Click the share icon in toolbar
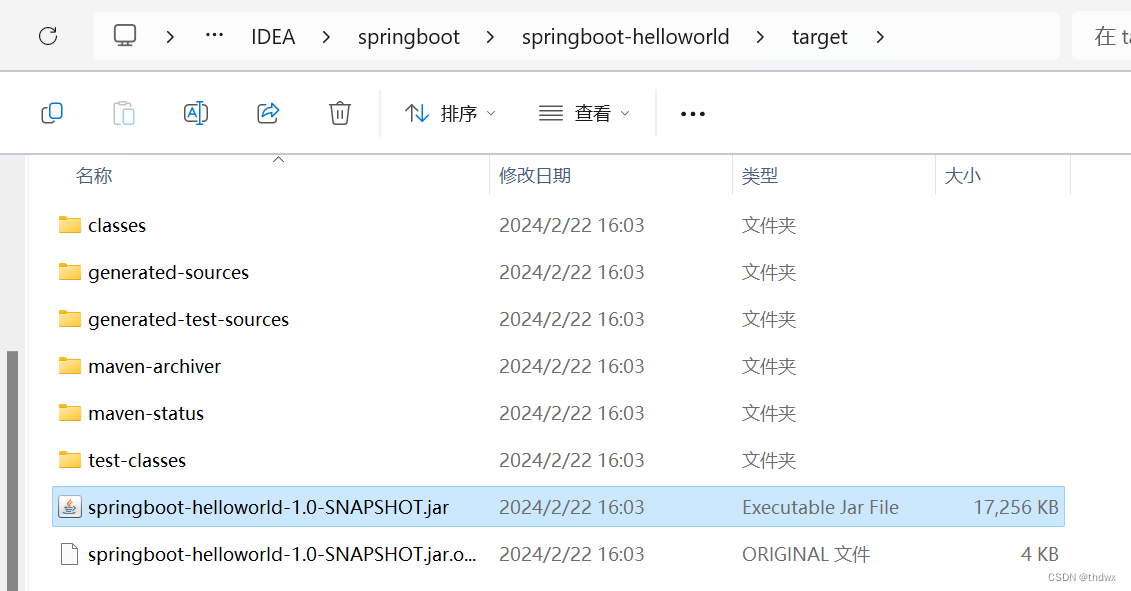This screenshot has height=591, width=1131. click(268, 113)
